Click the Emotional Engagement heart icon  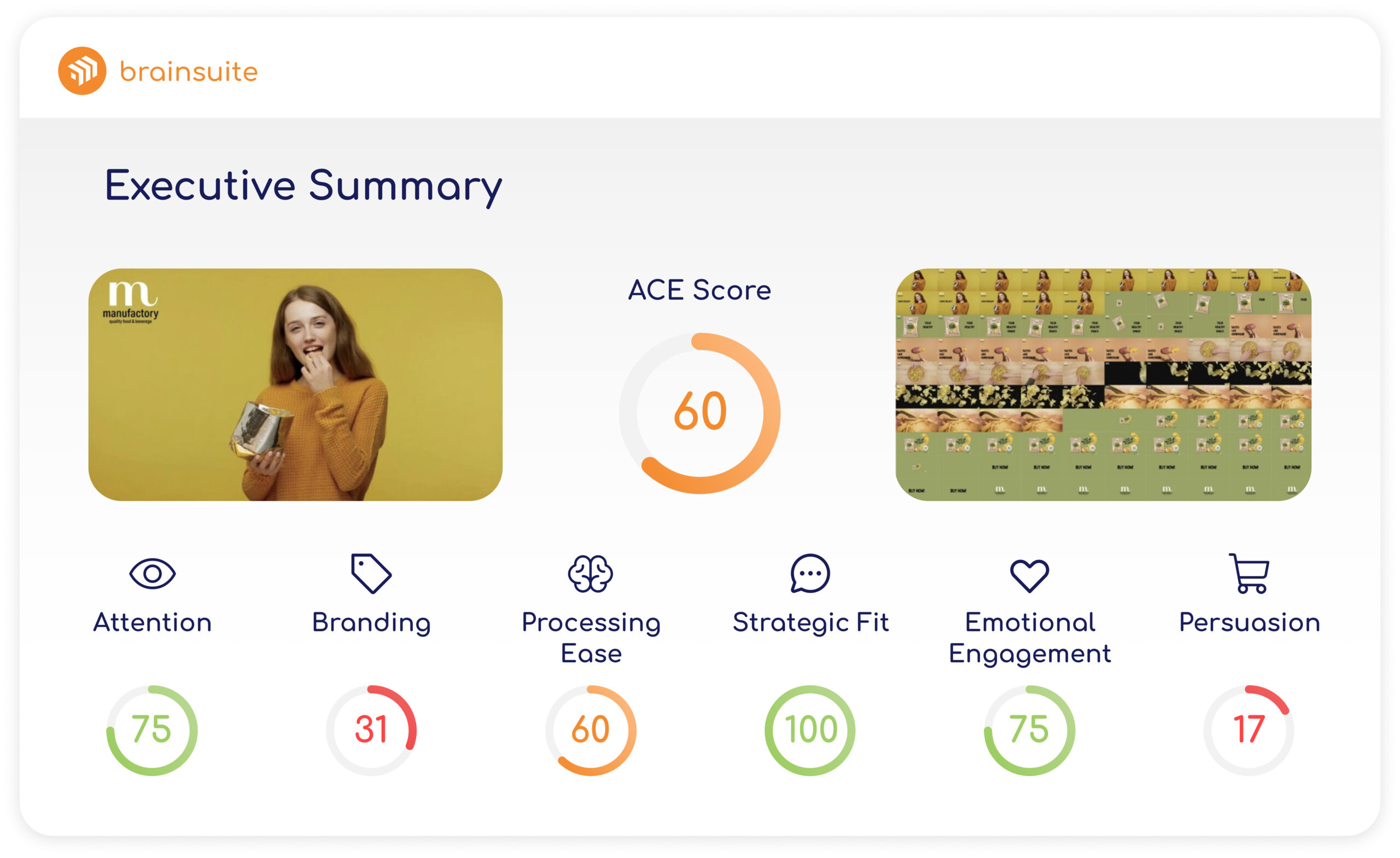tap(1029, 575)
